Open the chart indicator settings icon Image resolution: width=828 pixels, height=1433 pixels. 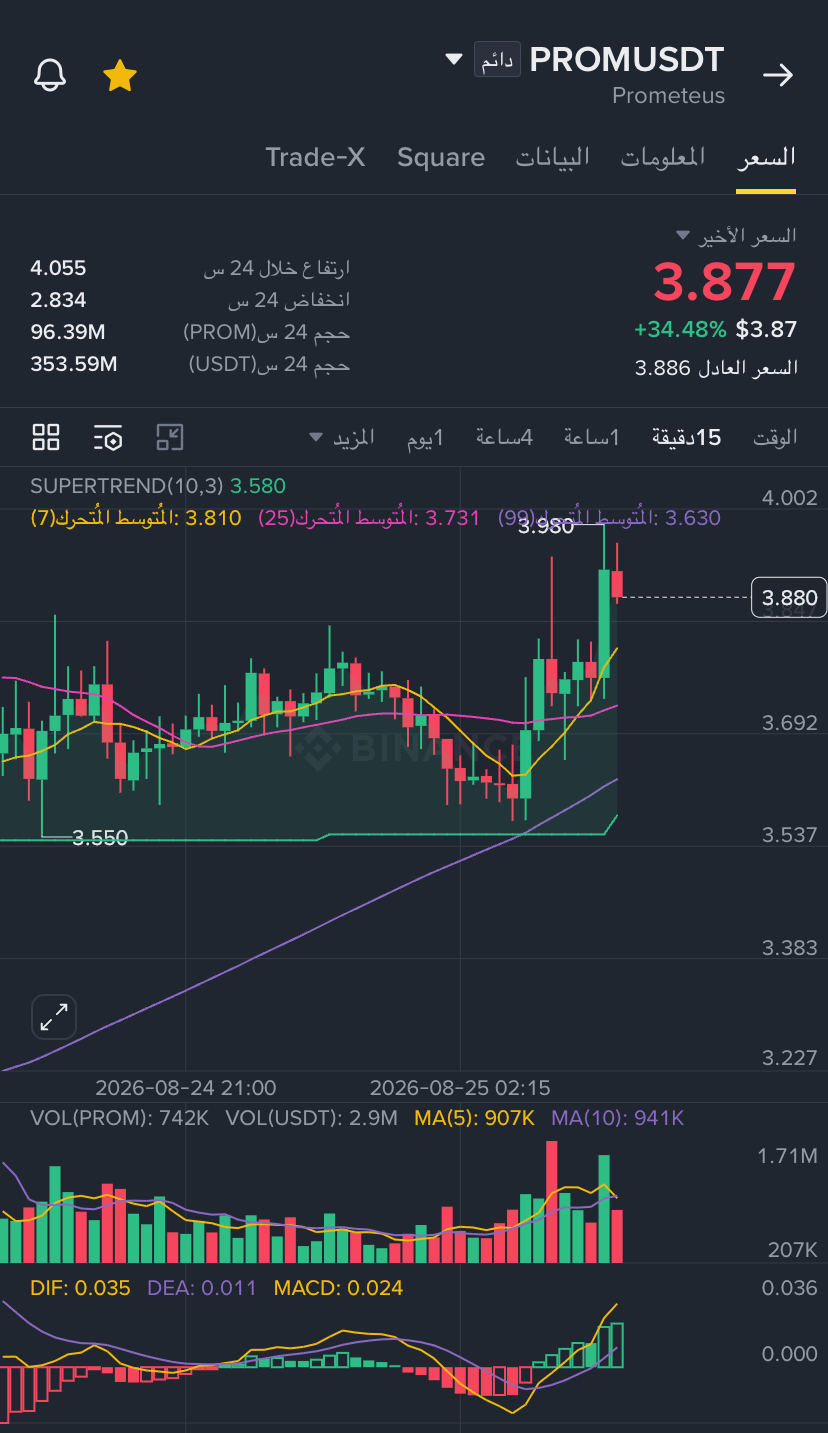click(x=108, y=437)
